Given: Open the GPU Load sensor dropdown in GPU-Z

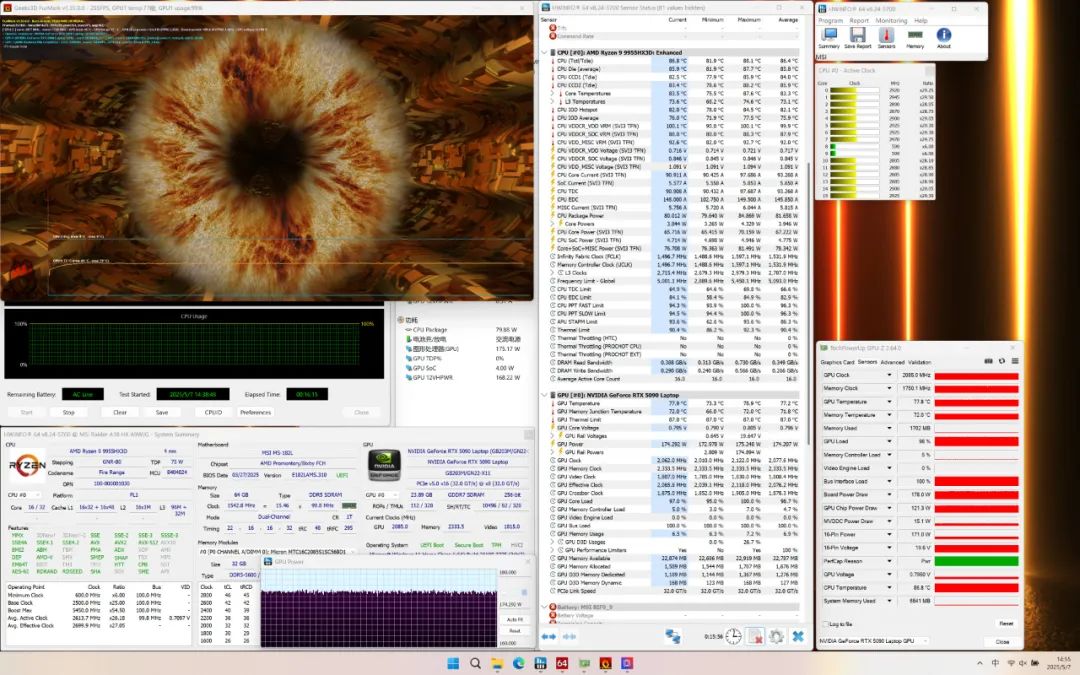Looking at the screenshot, I should pyautogui.click(x=889, y=442).
